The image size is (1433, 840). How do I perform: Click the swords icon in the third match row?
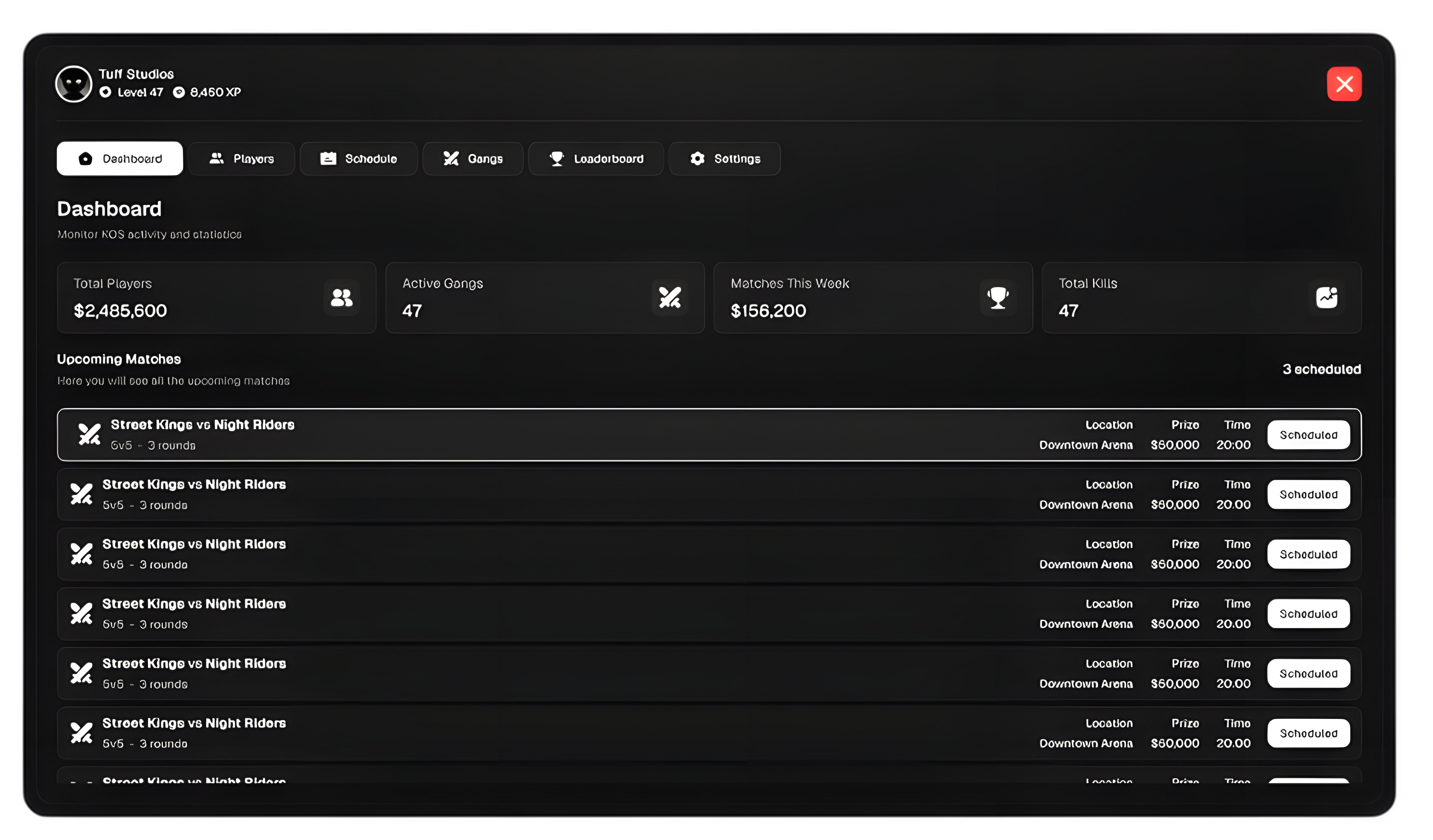pyautogui.click(x=81, y=554)
